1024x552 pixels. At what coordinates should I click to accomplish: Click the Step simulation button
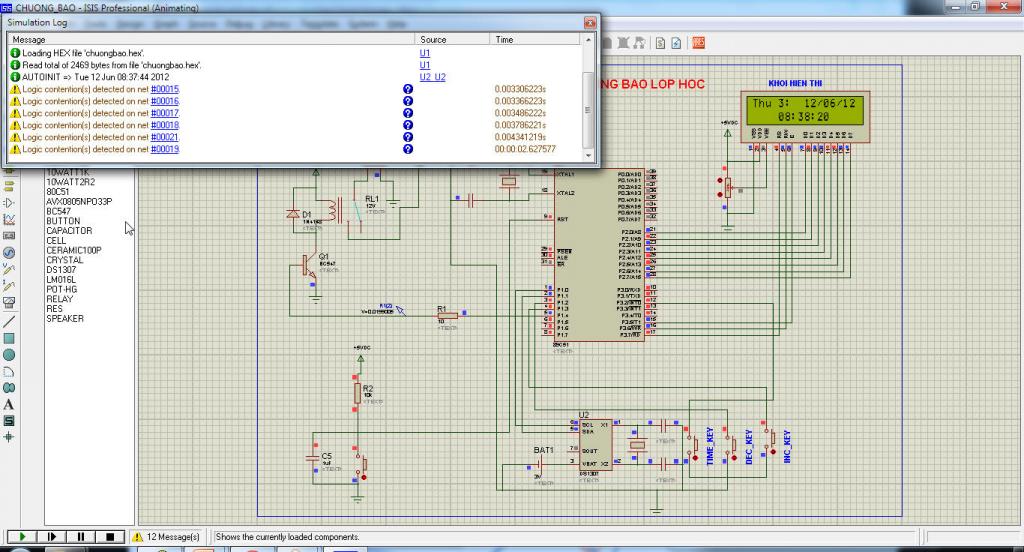[x=52, y=537]
